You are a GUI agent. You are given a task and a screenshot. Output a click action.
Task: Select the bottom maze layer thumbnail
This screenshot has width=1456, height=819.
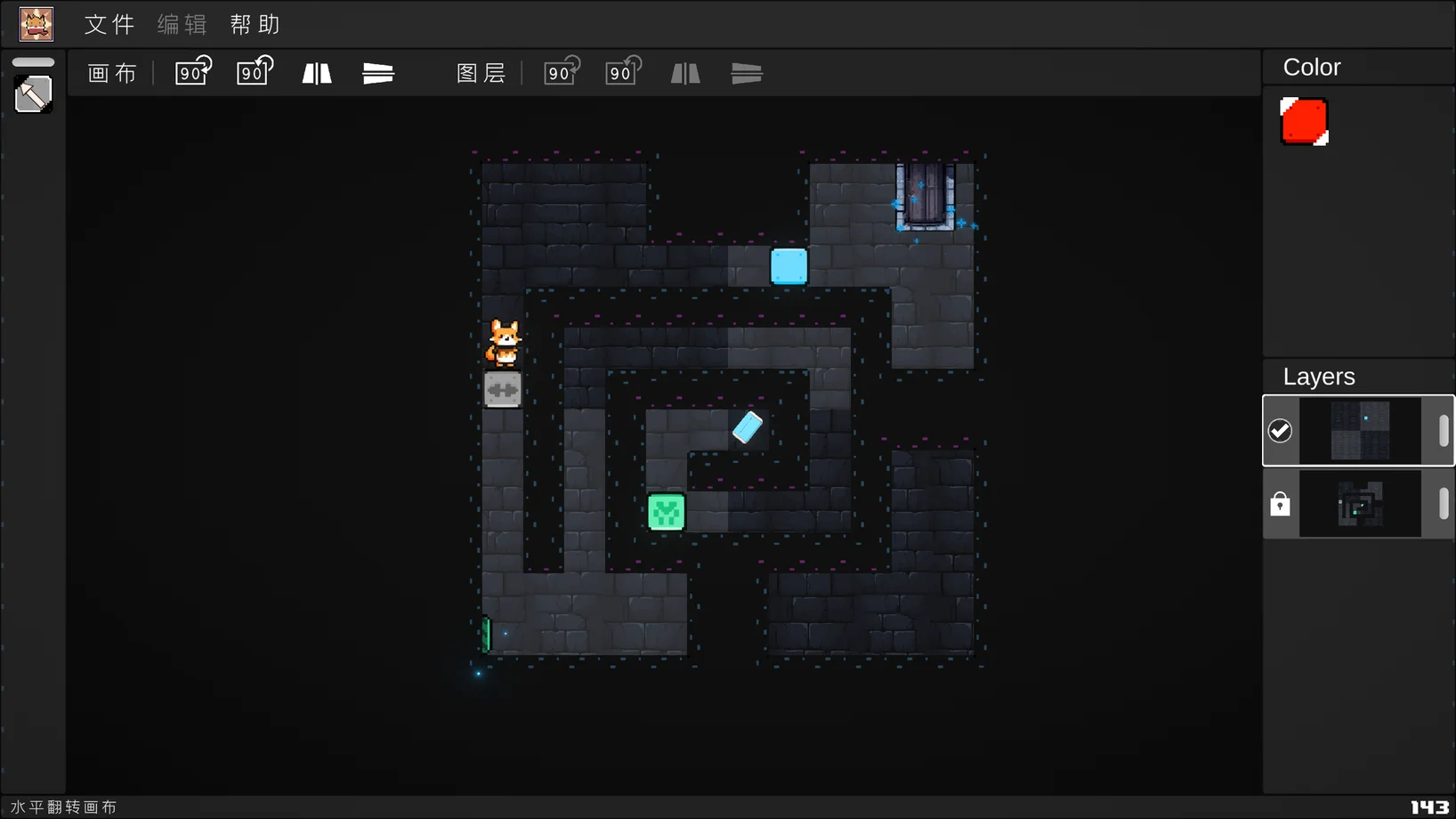click(1360, 505)
